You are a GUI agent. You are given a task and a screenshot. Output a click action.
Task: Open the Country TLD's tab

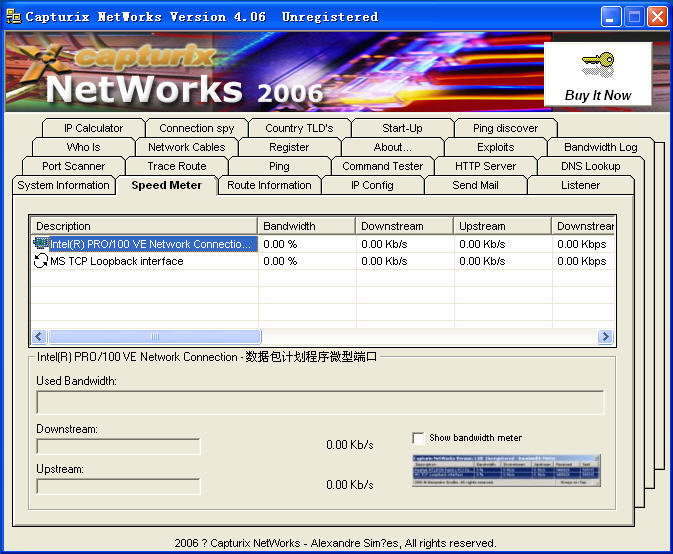[299, 128]
